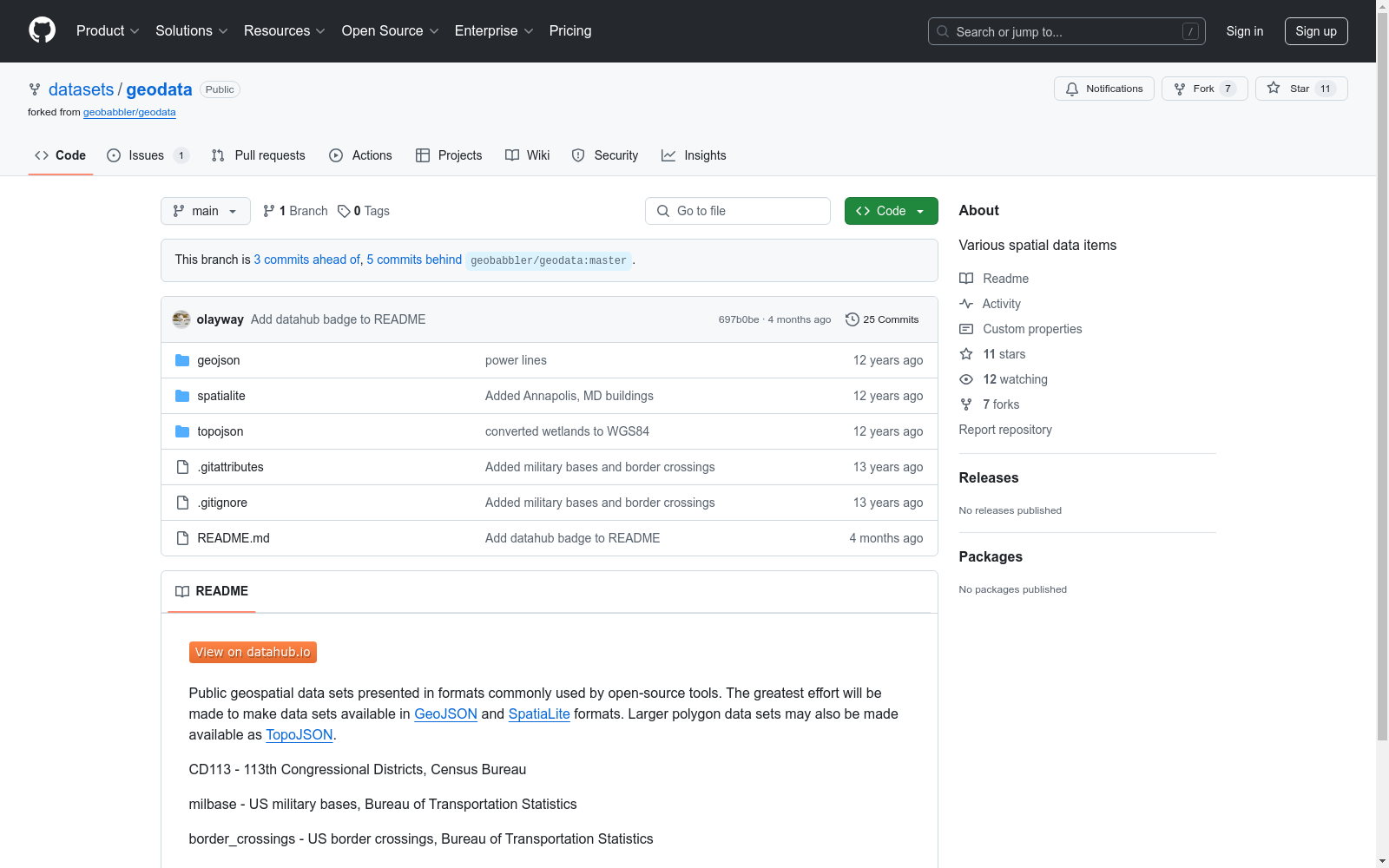Switch to the Security tab
Screen dimensions: 1389x868
(605, 155)
